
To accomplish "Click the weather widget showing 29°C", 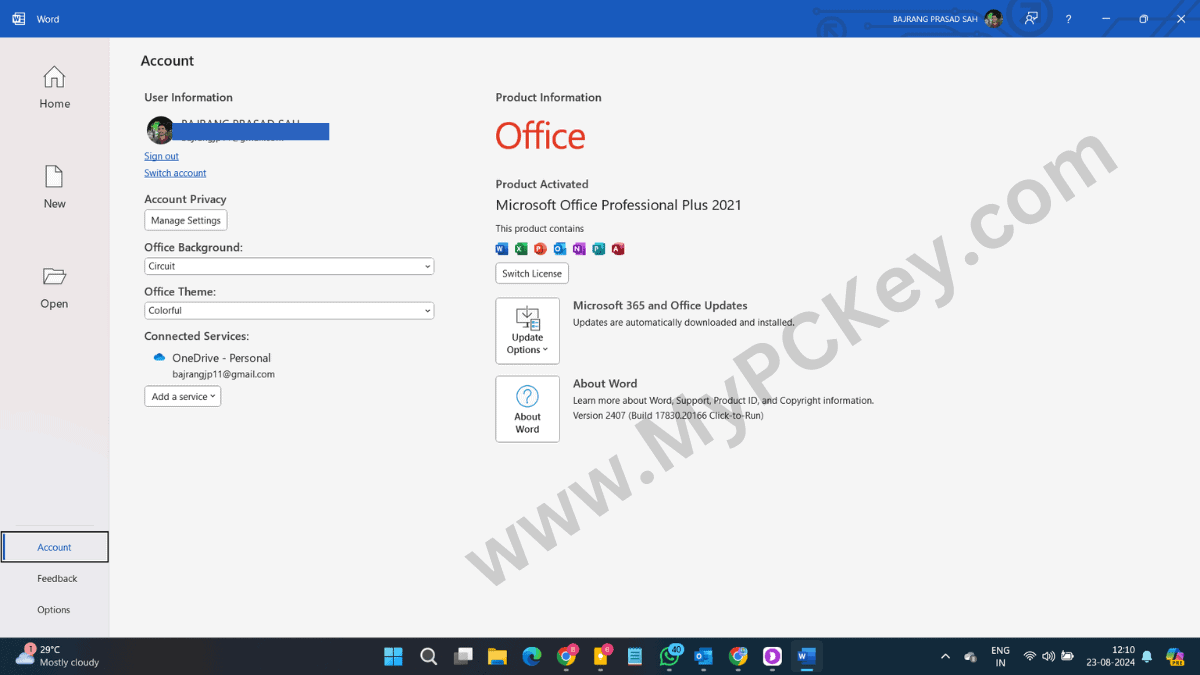I will [58, 656].
